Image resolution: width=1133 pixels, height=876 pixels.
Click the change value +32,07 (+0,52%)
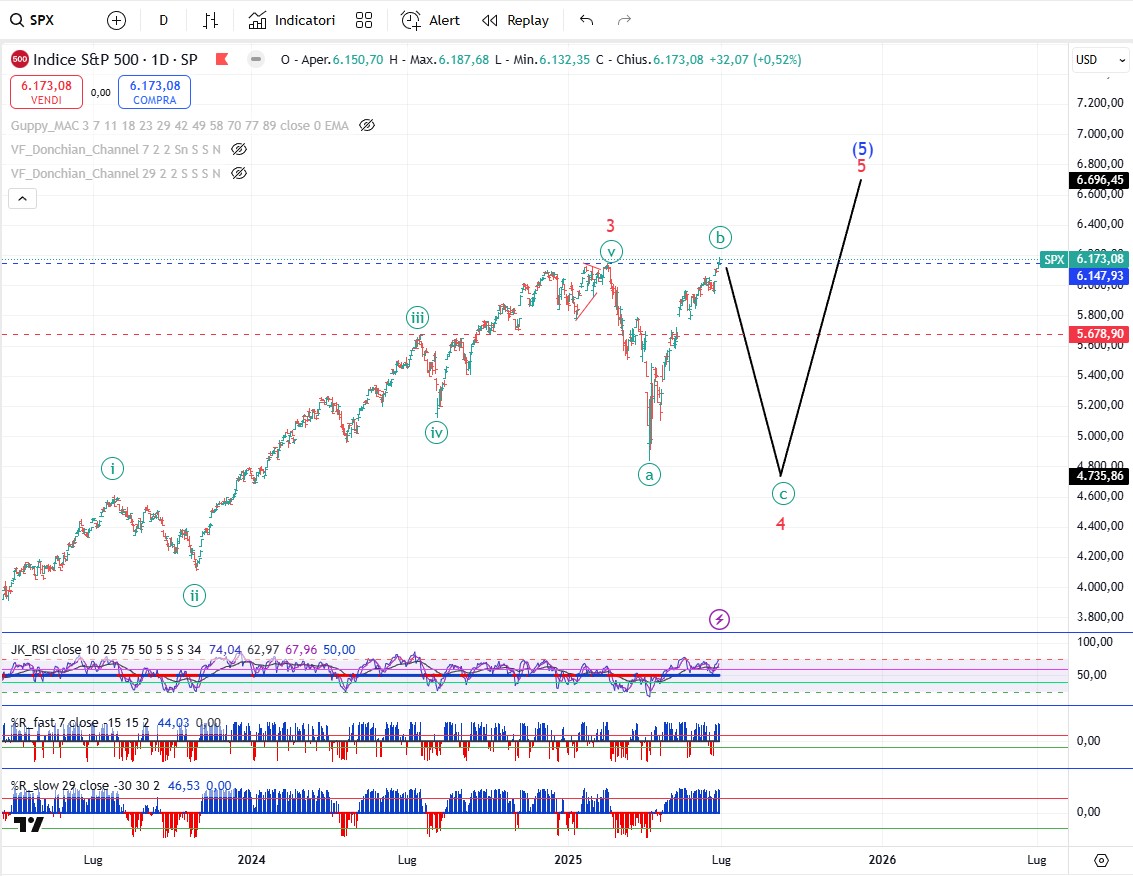755,60
